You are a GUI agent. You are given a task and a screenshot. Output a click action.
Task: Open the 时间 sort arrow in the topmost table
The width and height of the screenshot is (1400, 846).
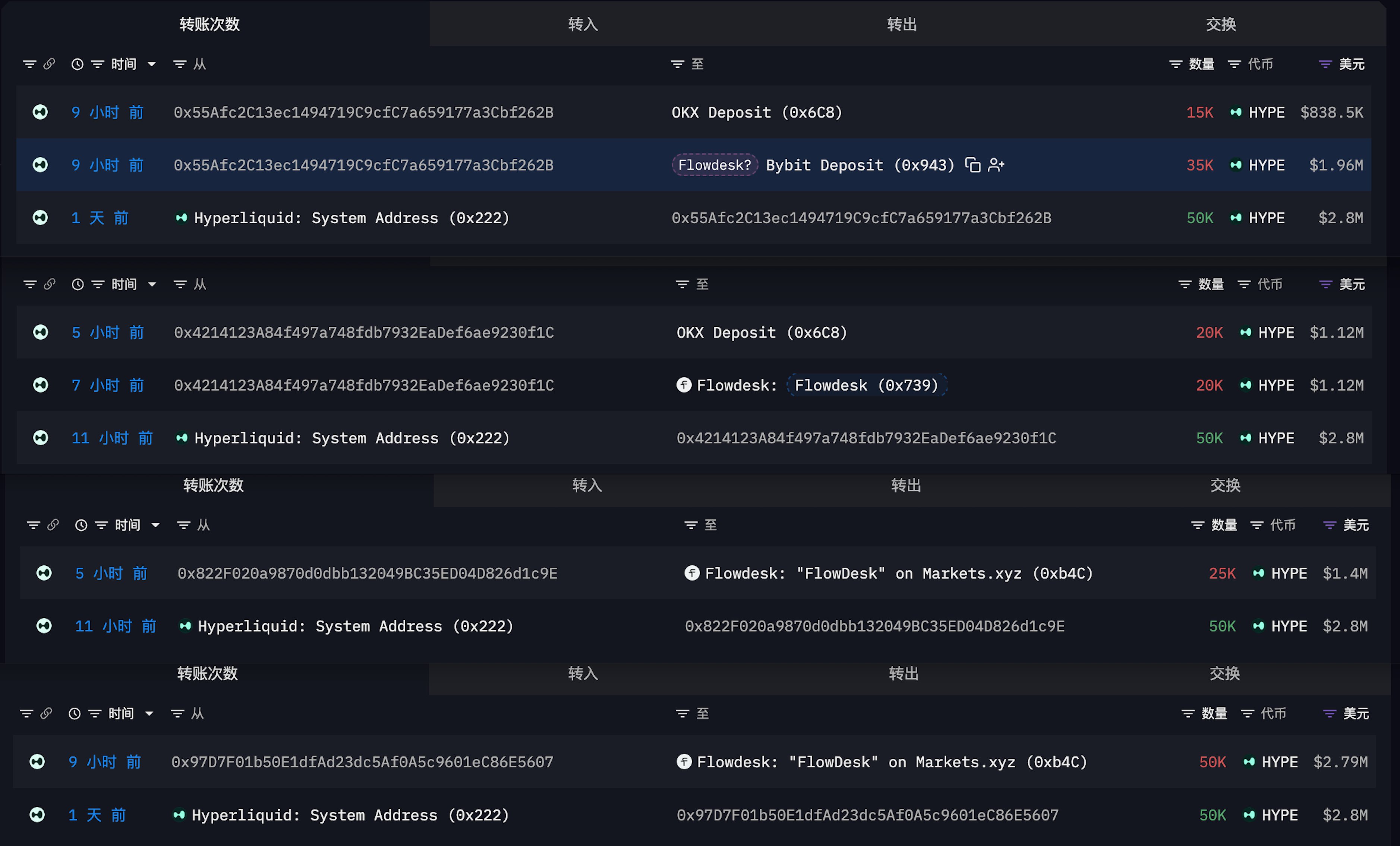[152, 64]
